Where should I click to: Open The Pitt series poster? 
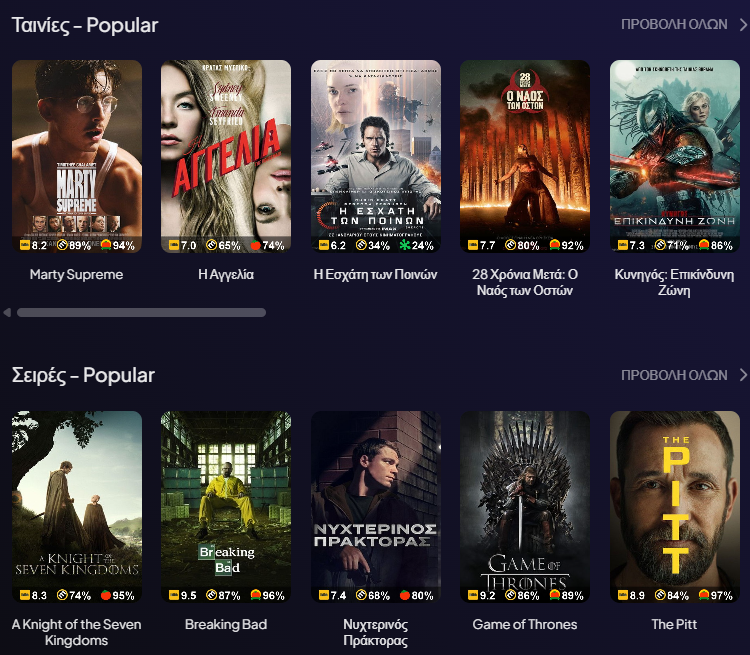(x=675, y=495)
